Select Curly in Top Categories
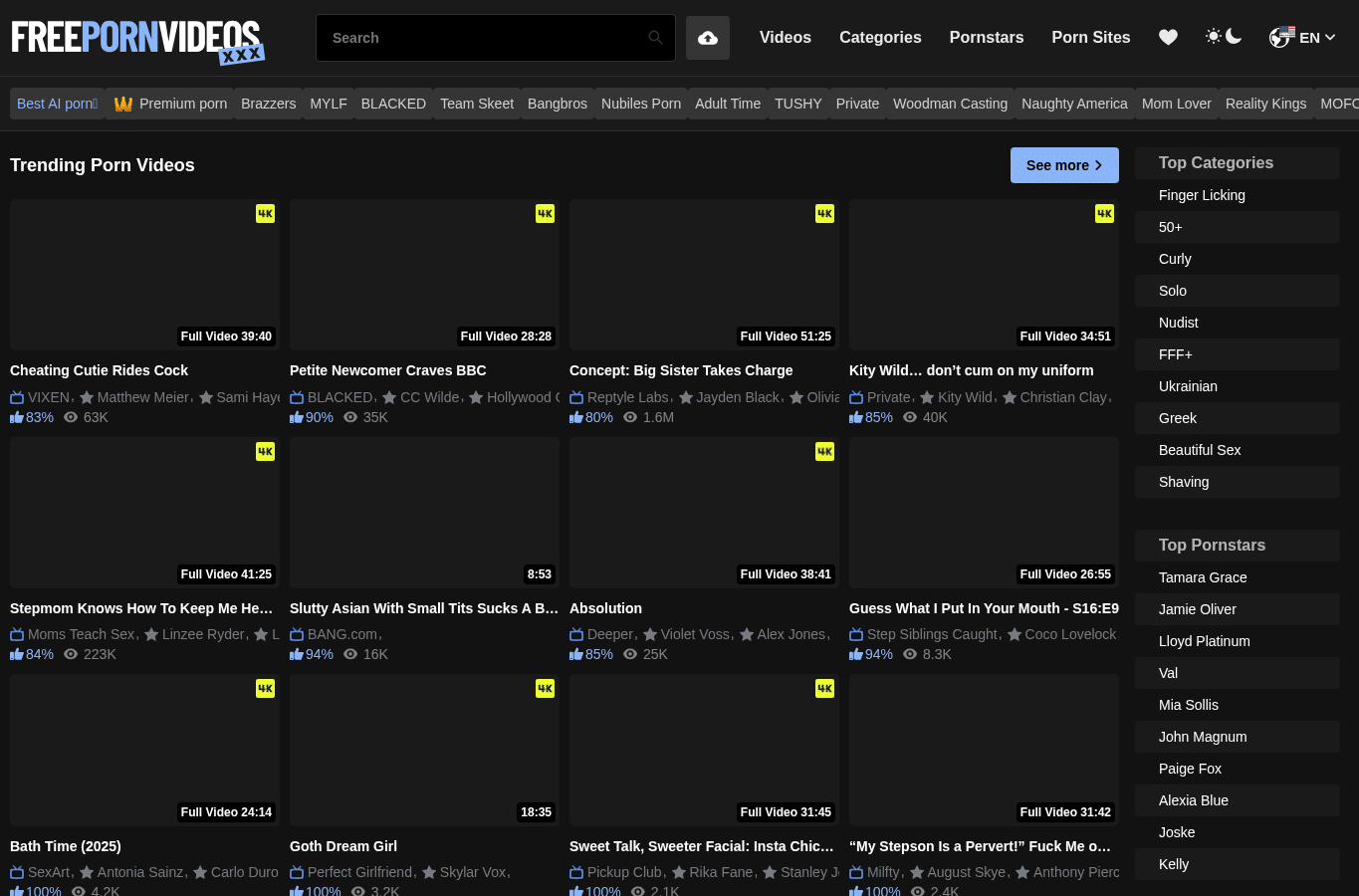 (x=1238, y=259)
